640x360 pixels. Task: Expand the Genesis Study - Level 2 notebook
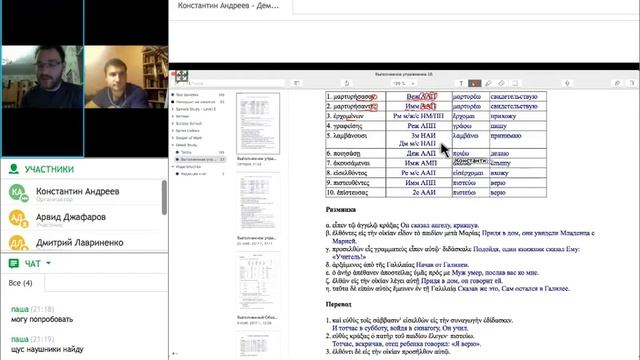[x=173, y=109]
